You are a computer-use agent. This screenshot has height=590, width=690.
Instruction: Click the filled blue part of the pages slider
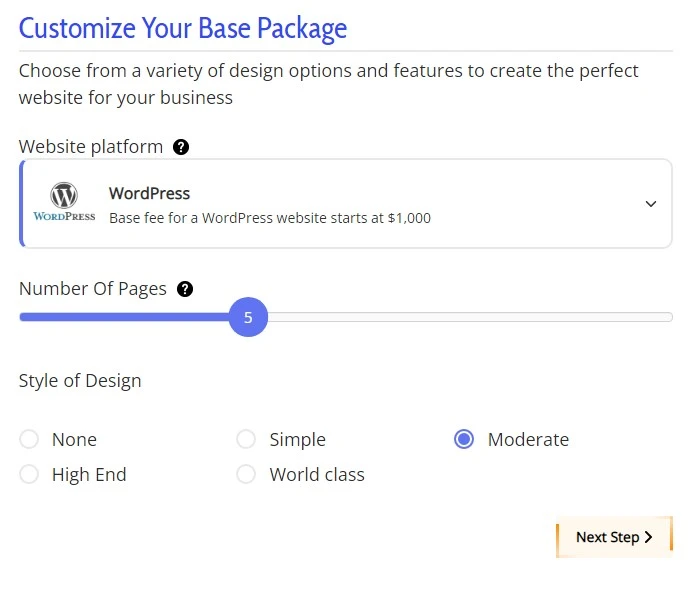(x=125, y=317)
